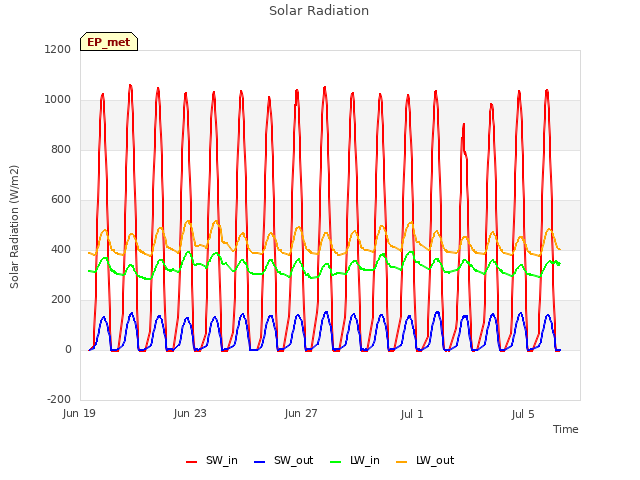The width and height of the screenshot is (640, 480).
Task: Click the Jun 27 x-axis label
Action: [301, 413]
